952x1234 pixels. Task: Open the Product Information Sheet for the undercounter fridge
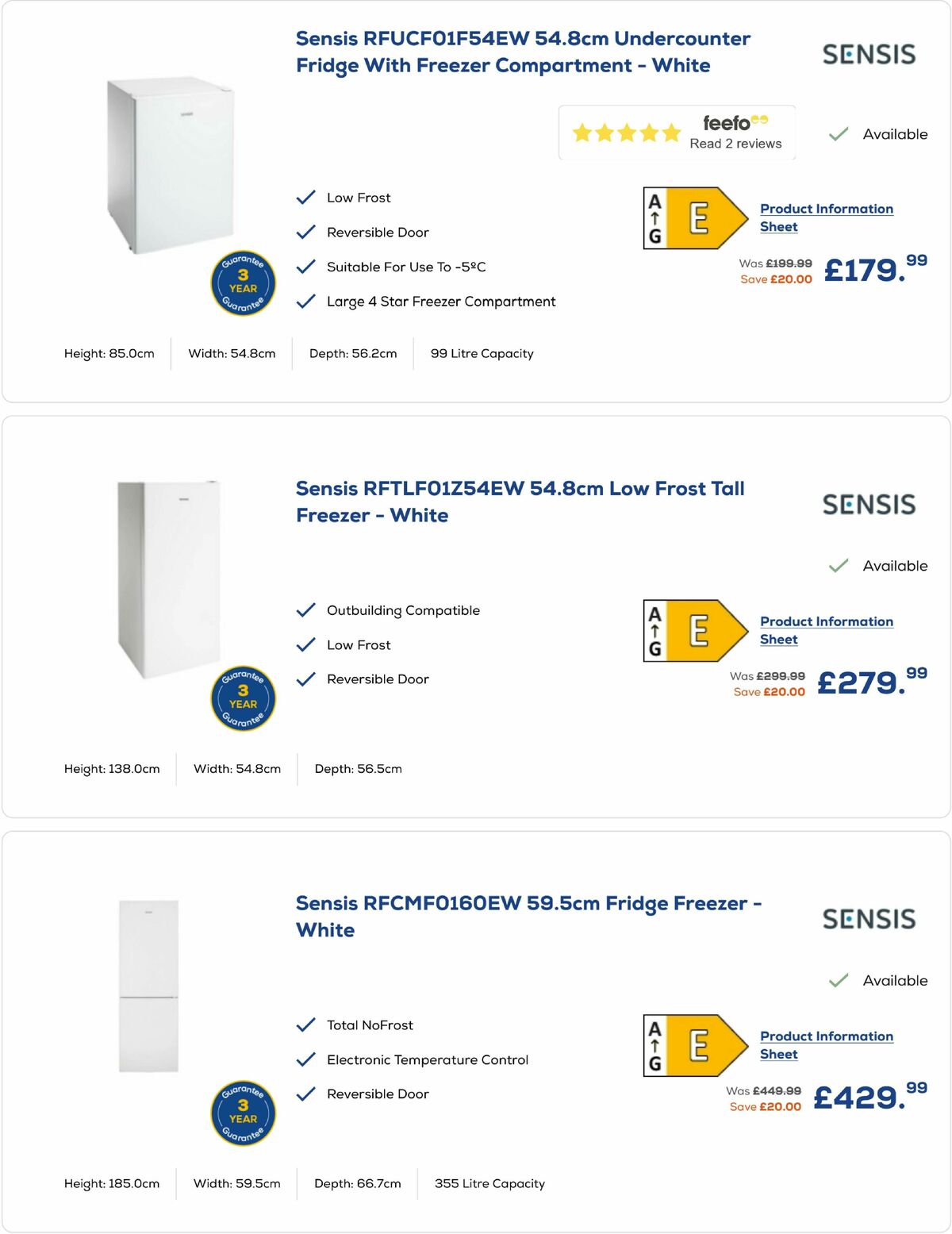coord(825,217)
